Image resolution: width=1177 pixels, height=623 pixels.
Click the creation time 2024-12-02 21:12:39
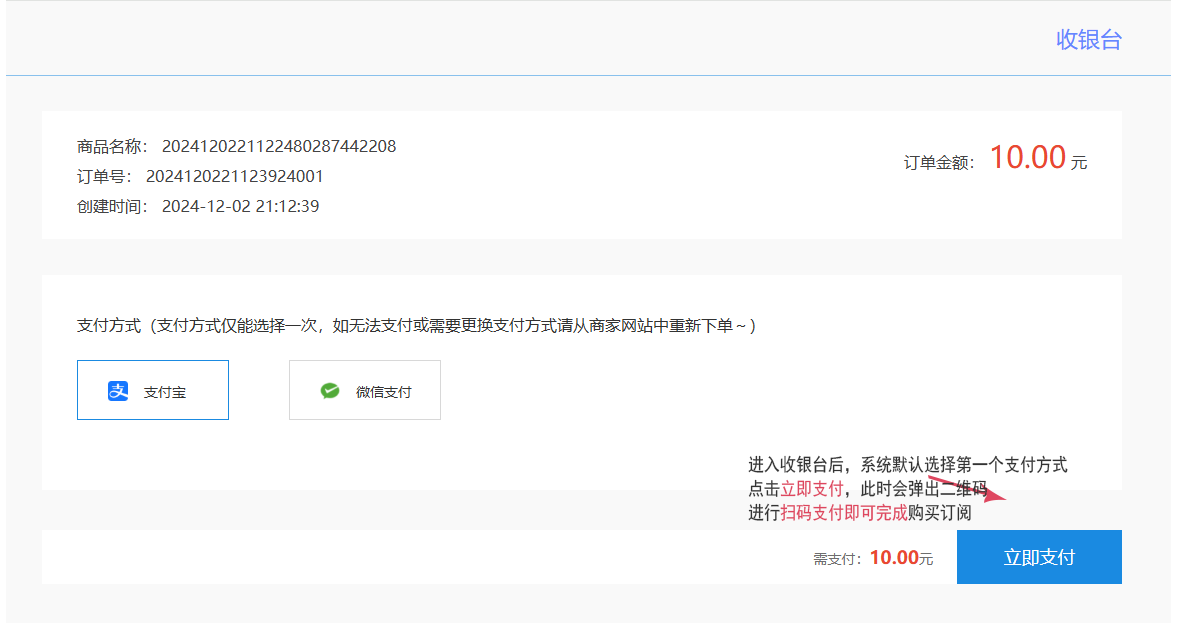click(x=241, y=206)
